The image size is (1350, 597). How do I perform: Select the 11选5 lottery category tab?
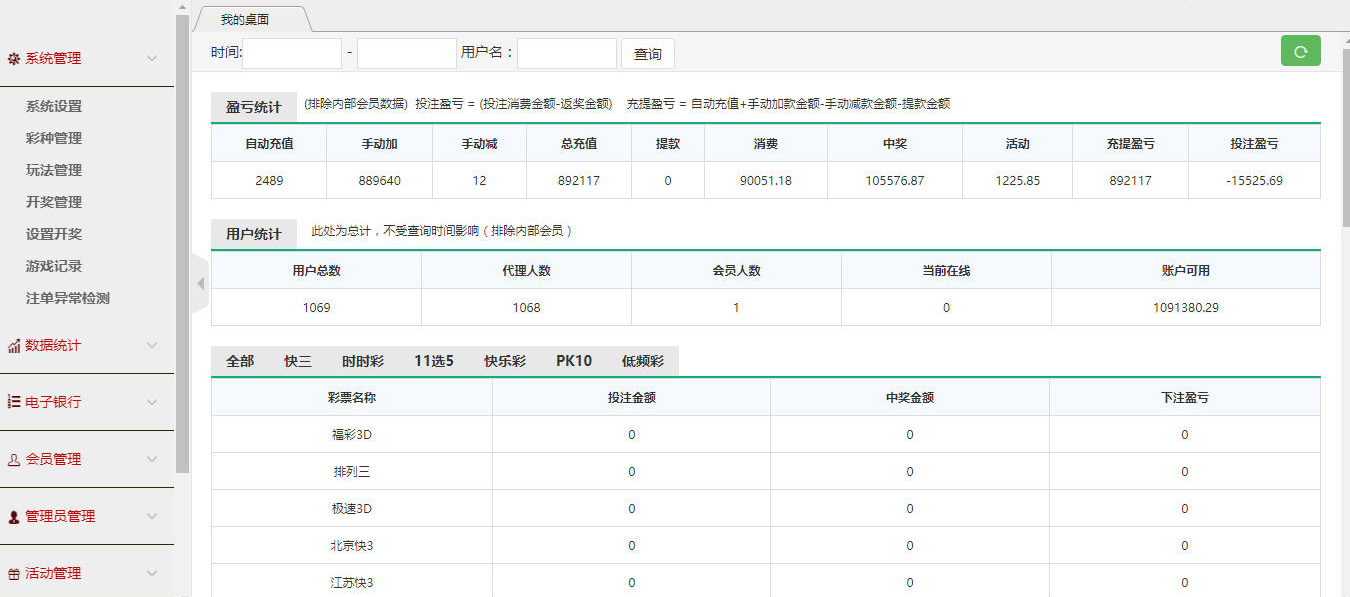coord(434,361)
